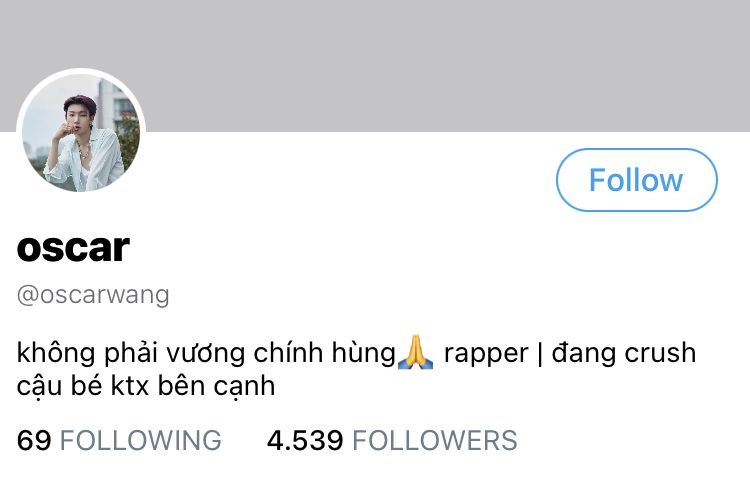Click the white border ring around avatar
Viewport: 750px width, 477px height.
[81, 71]
